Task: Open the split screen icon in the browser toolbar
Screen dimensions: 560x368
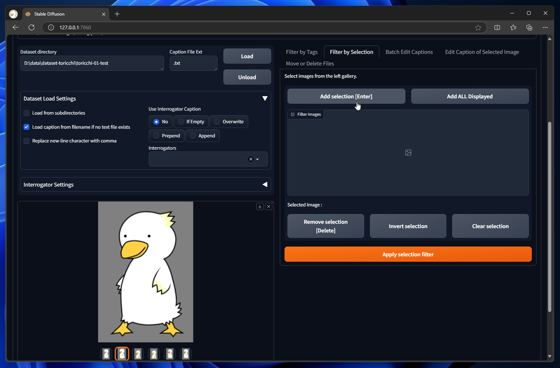Action: tap(497, 28)
